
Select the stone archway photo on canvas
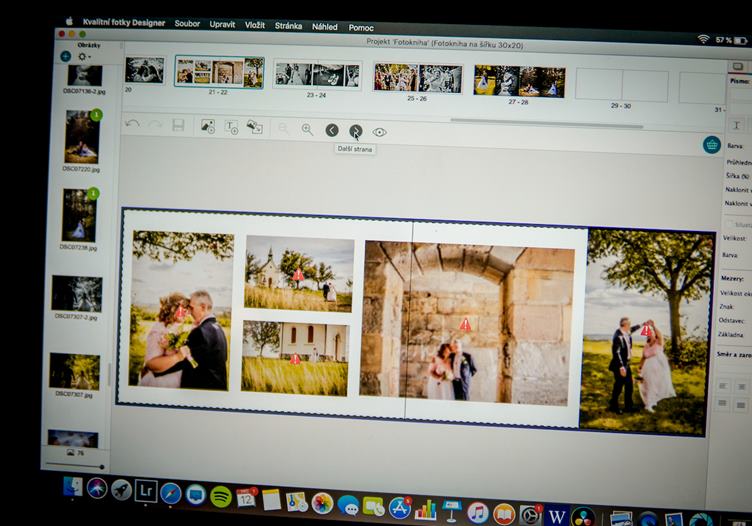(467, 323)
